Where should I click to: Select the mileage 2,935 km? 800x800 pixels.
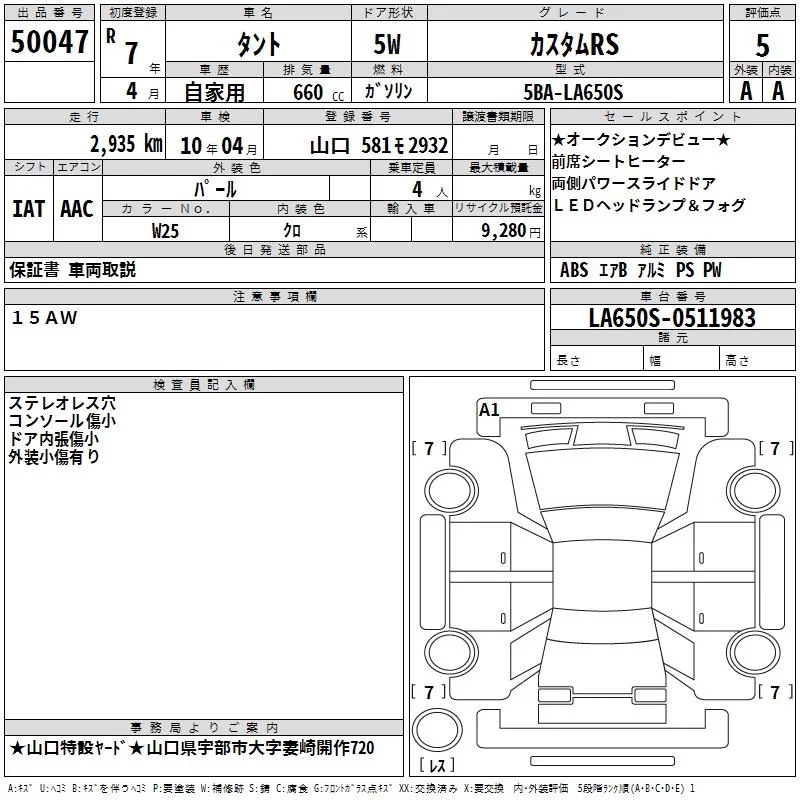[x=126, y=144]
